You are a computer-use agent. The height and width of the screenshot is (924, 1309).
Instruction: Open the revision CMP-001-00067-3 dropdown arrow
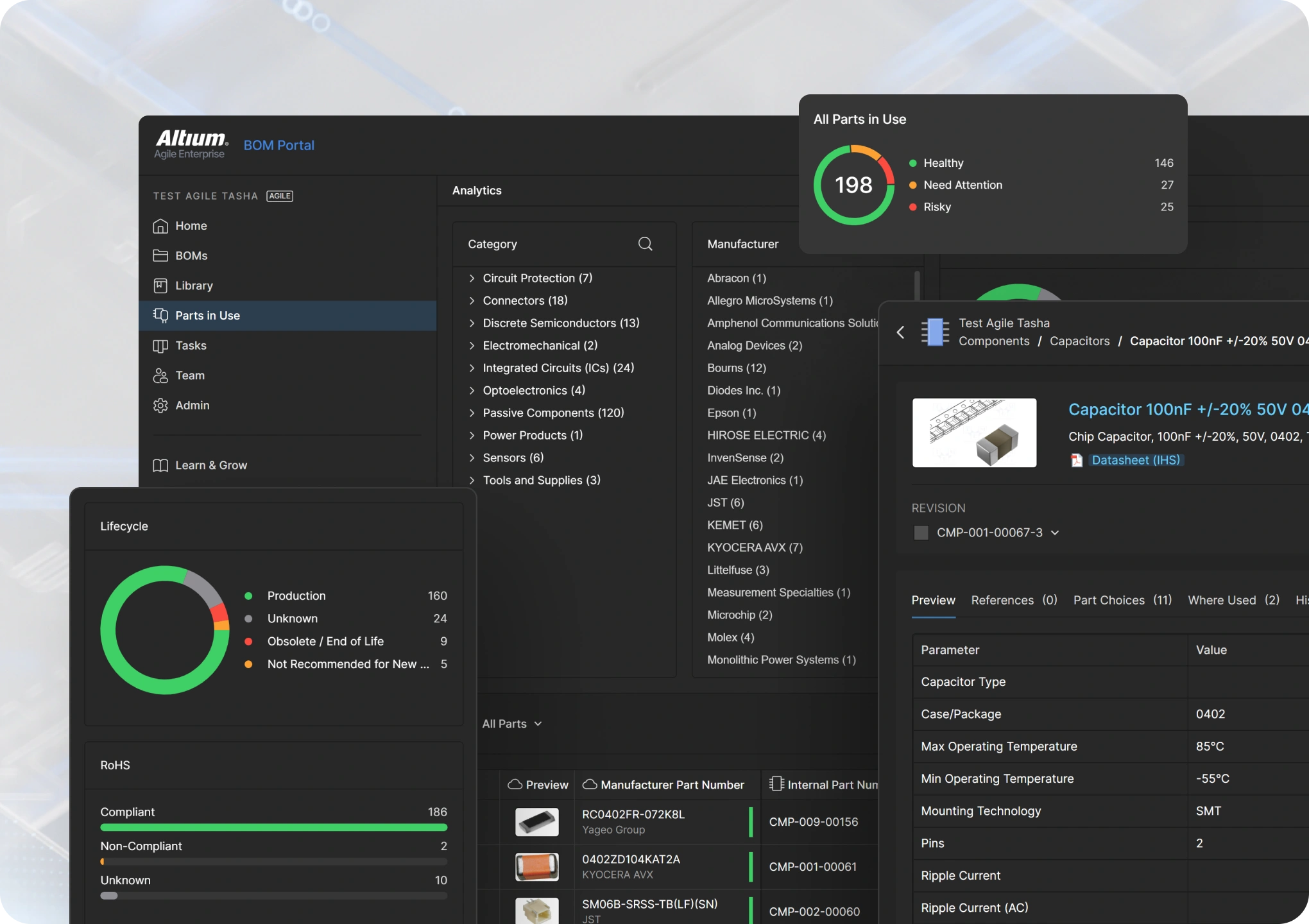pyautogui.click(x=1055, y=533)
